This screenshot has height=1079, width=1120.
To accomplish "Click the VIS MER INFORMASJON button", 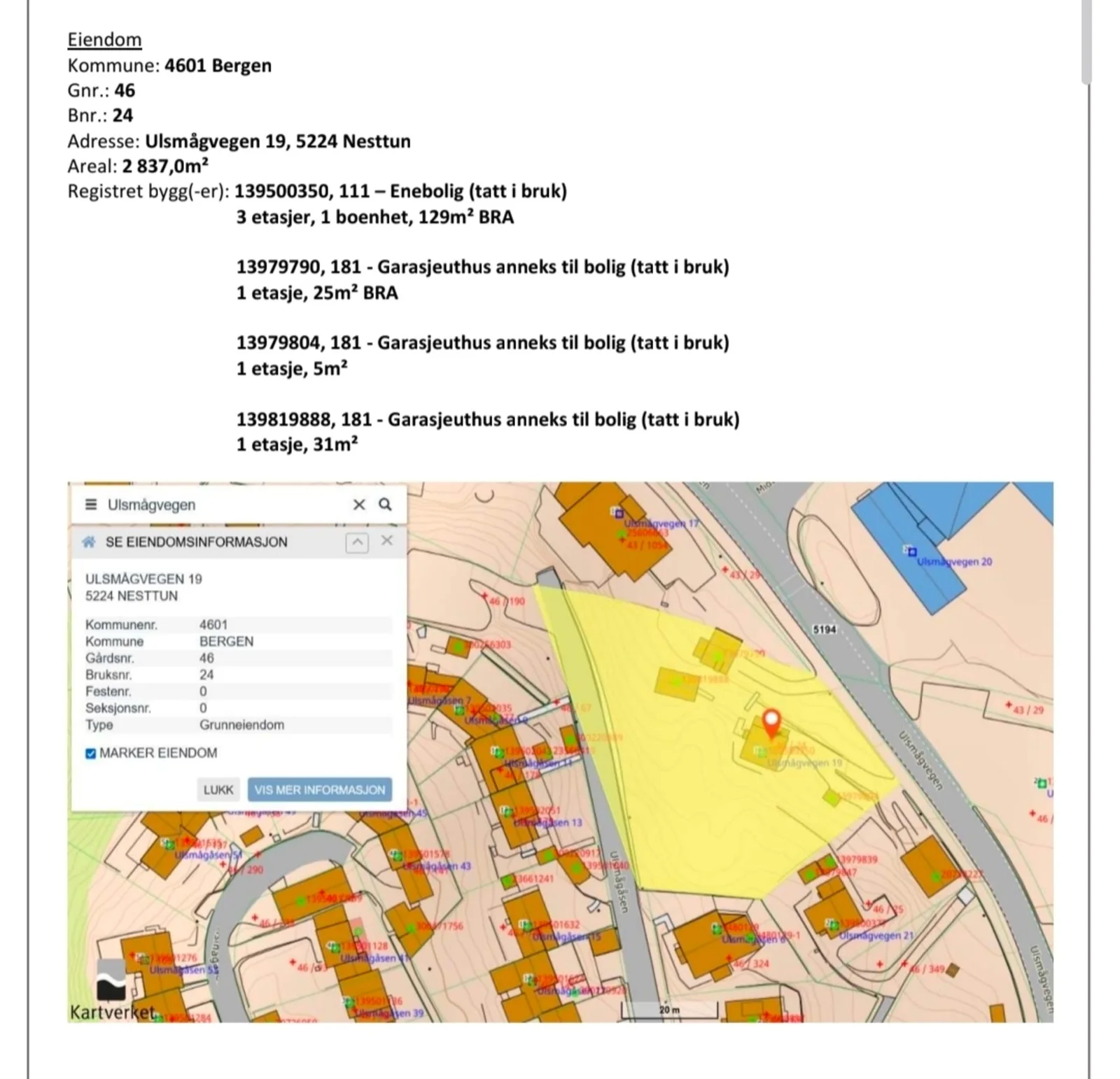I will (320, 790).
